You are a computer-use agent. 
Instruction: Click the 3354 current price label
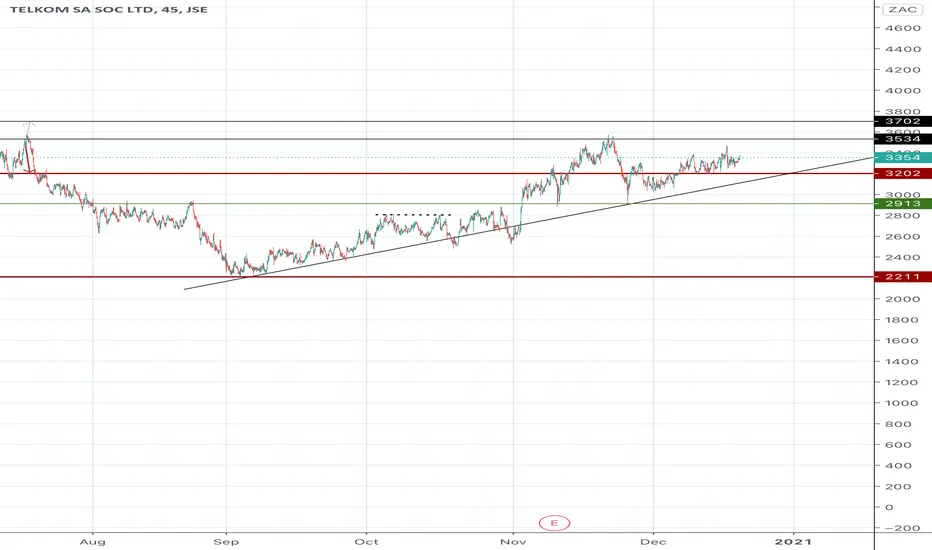click(902, 158)
